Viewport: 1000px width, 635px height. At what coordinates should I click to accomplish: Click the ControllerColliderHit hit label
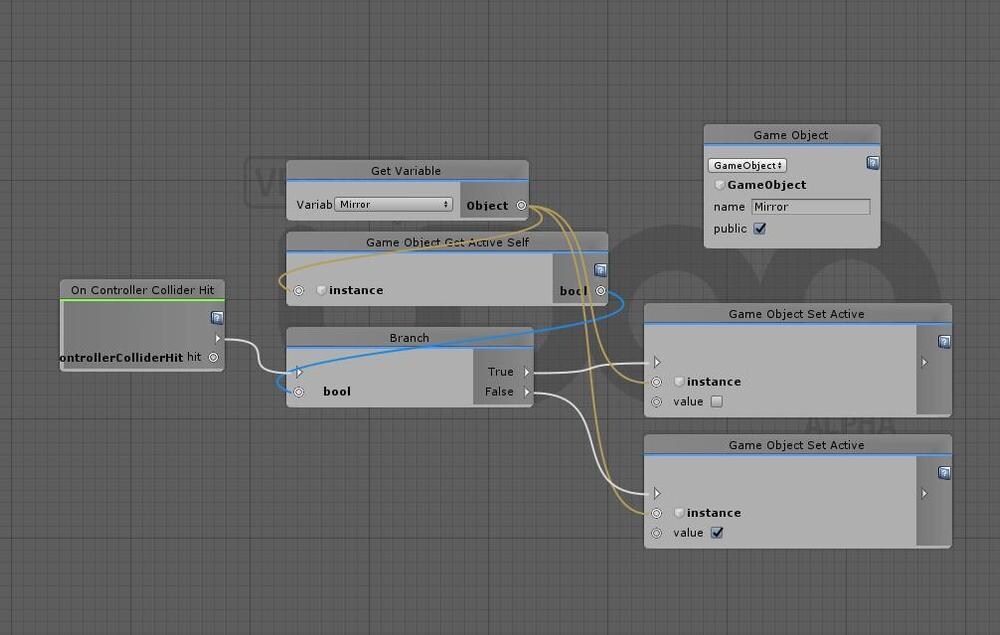(x=131, y=358)
